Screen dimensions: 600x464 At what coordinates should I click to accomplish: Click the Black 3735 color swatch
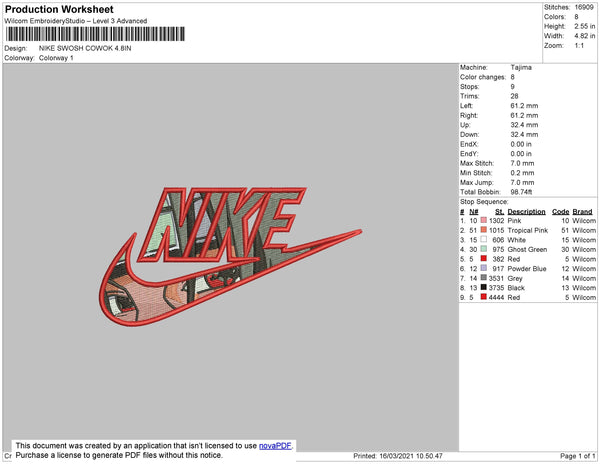[x=484, y=287]
